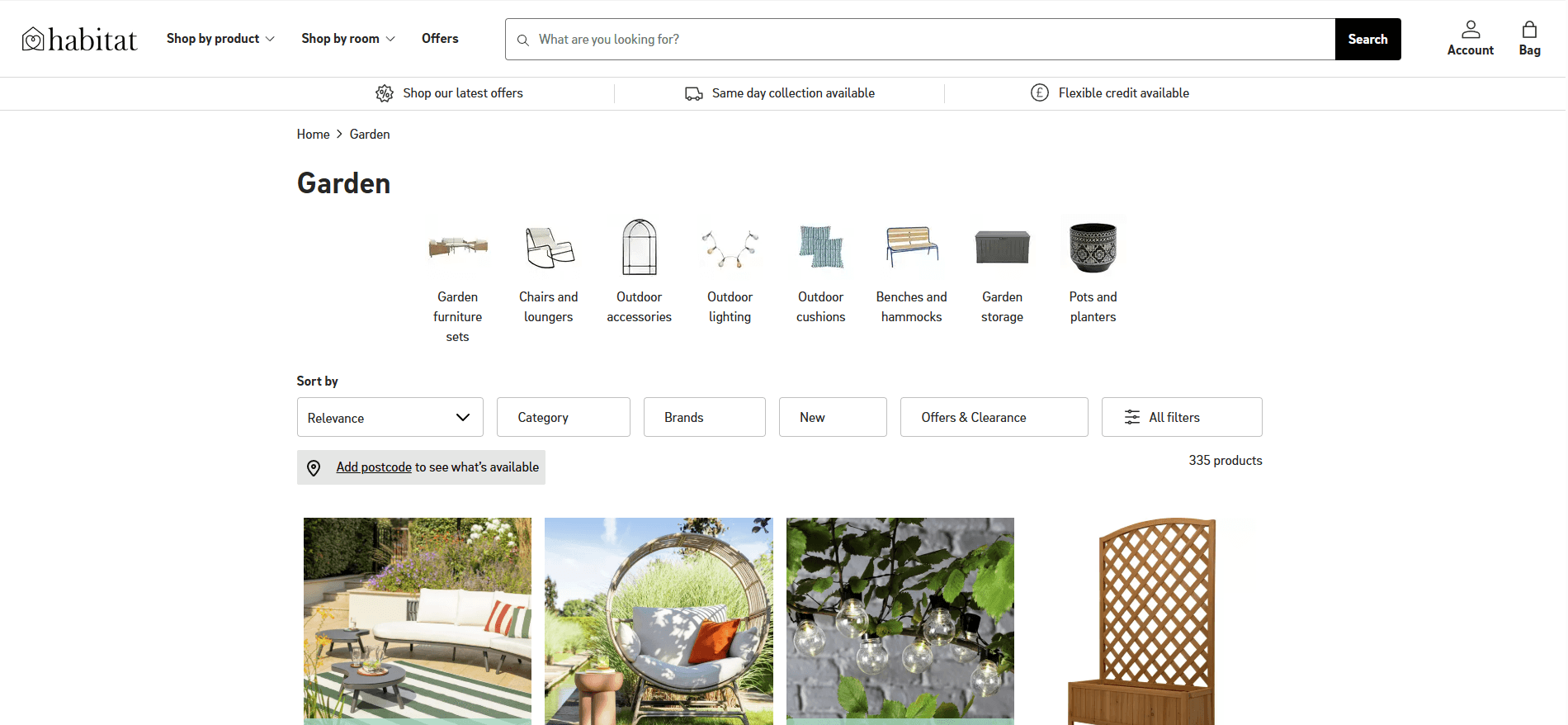Click the flexible credit pound icon
The height and width of the screenshot is (725, 1568).
click(x=1040, y=92)
